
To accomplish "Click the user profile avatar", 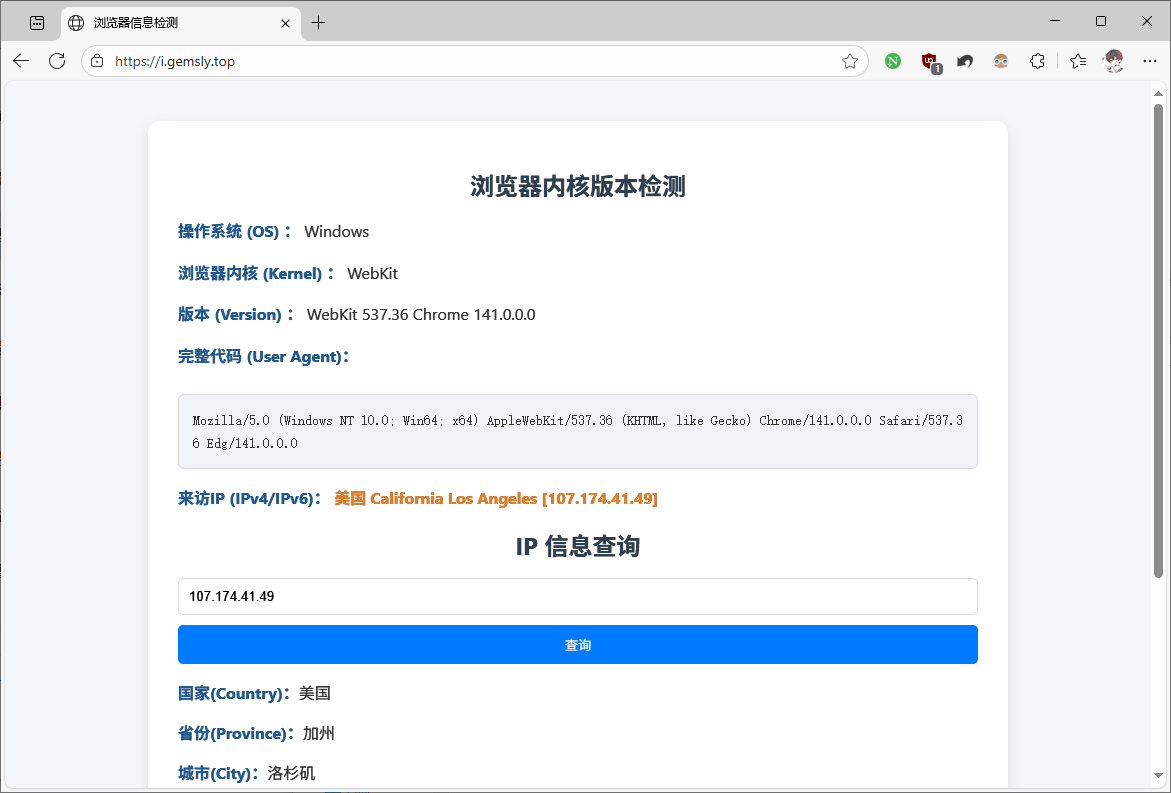I will [x=1113, y=61].
